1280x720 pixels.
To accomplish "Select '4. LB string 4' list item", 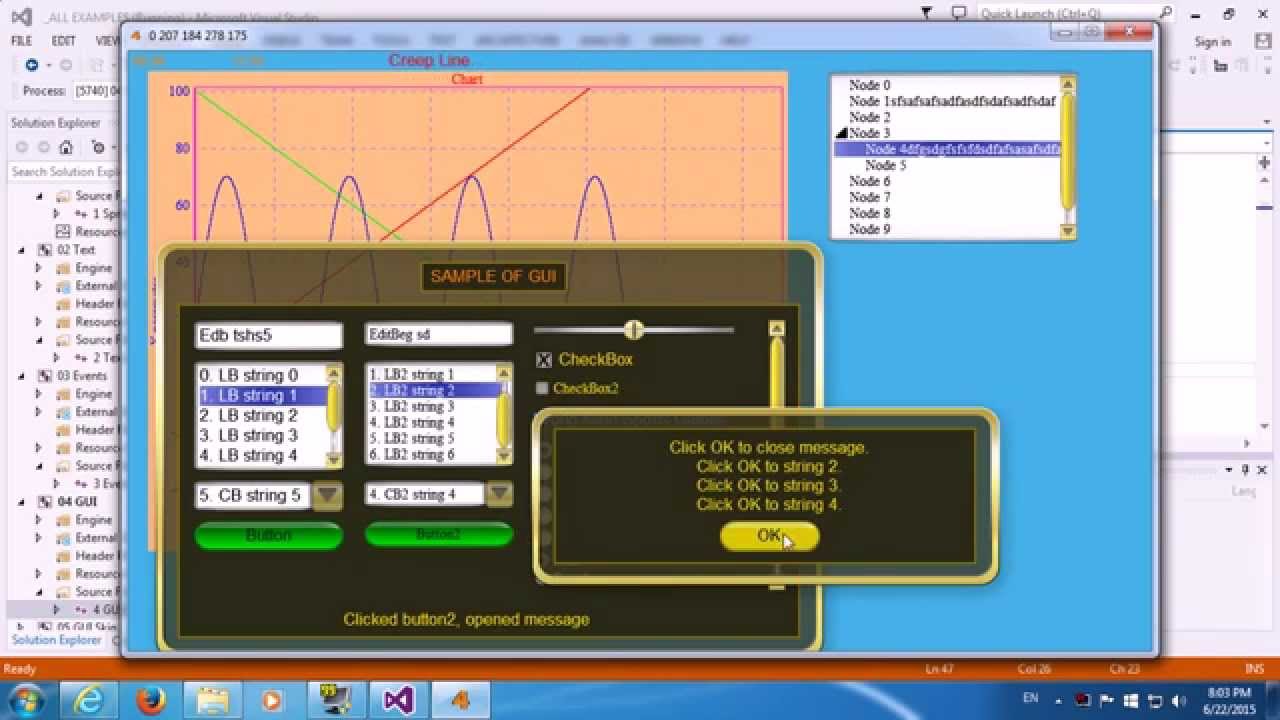I will (262, 455).
